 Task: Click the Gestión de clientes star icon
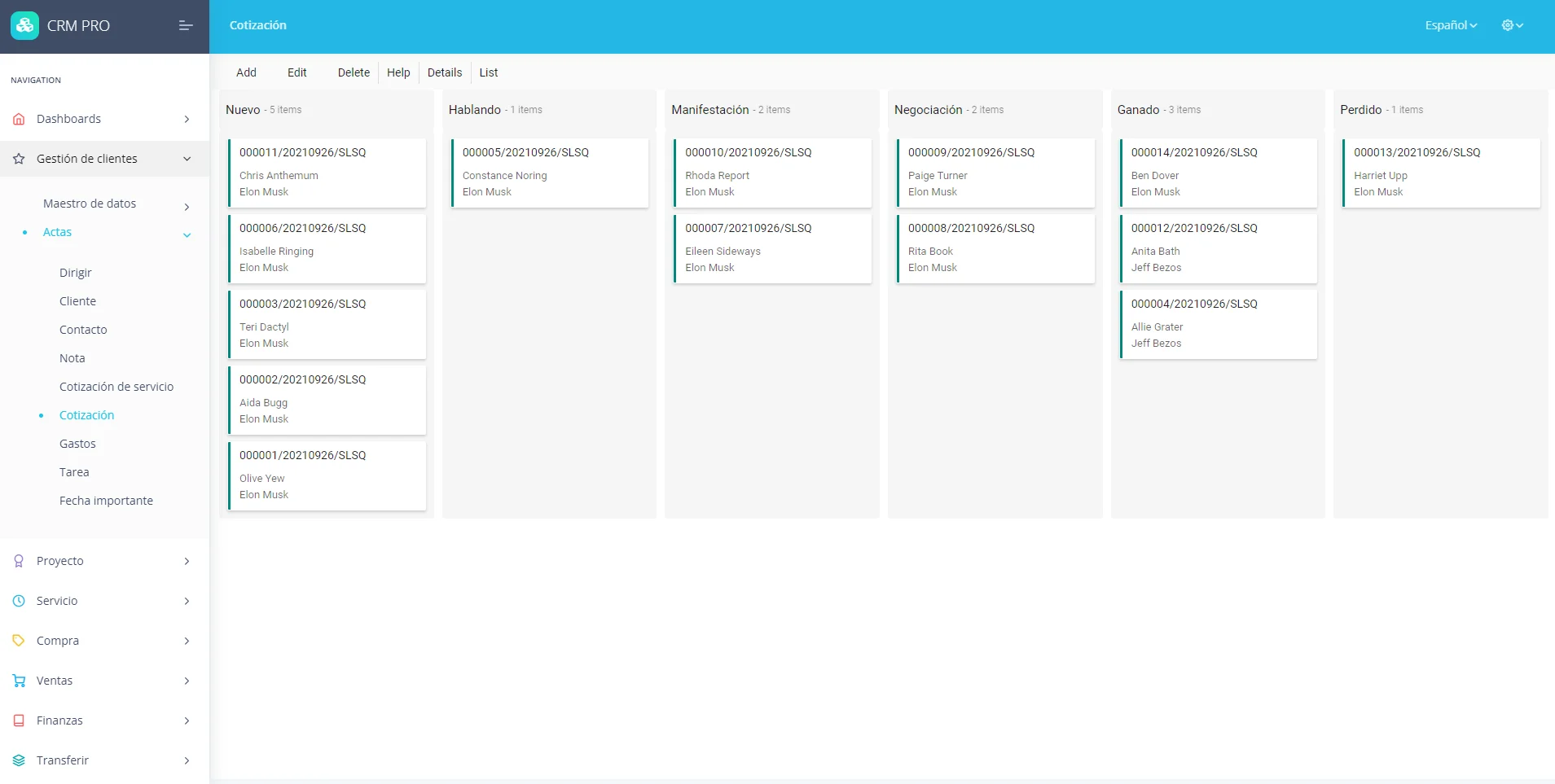18,158
